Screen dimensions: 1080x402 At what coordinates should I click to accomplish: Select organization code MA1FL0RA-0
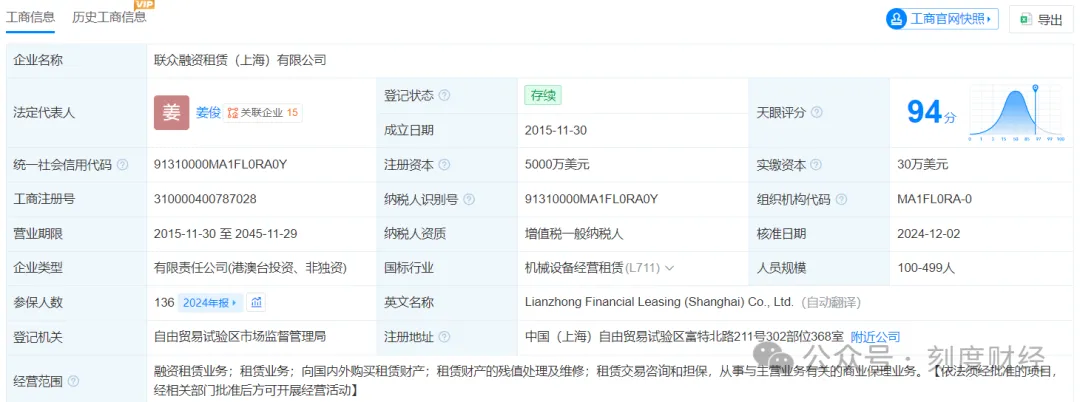[935, 200]
